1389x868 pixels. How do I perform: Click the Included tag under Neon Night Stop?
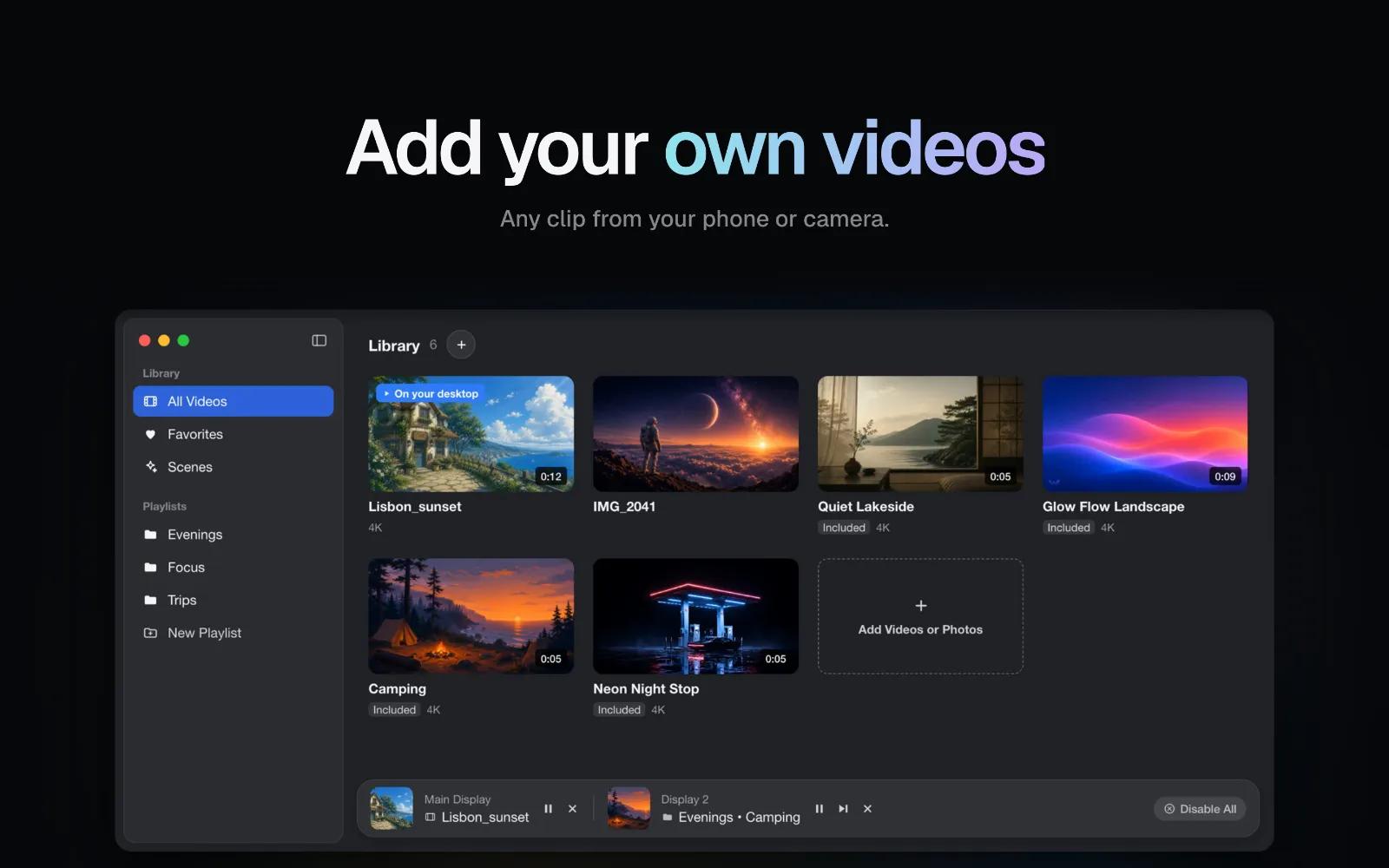(x=619, y=710)
